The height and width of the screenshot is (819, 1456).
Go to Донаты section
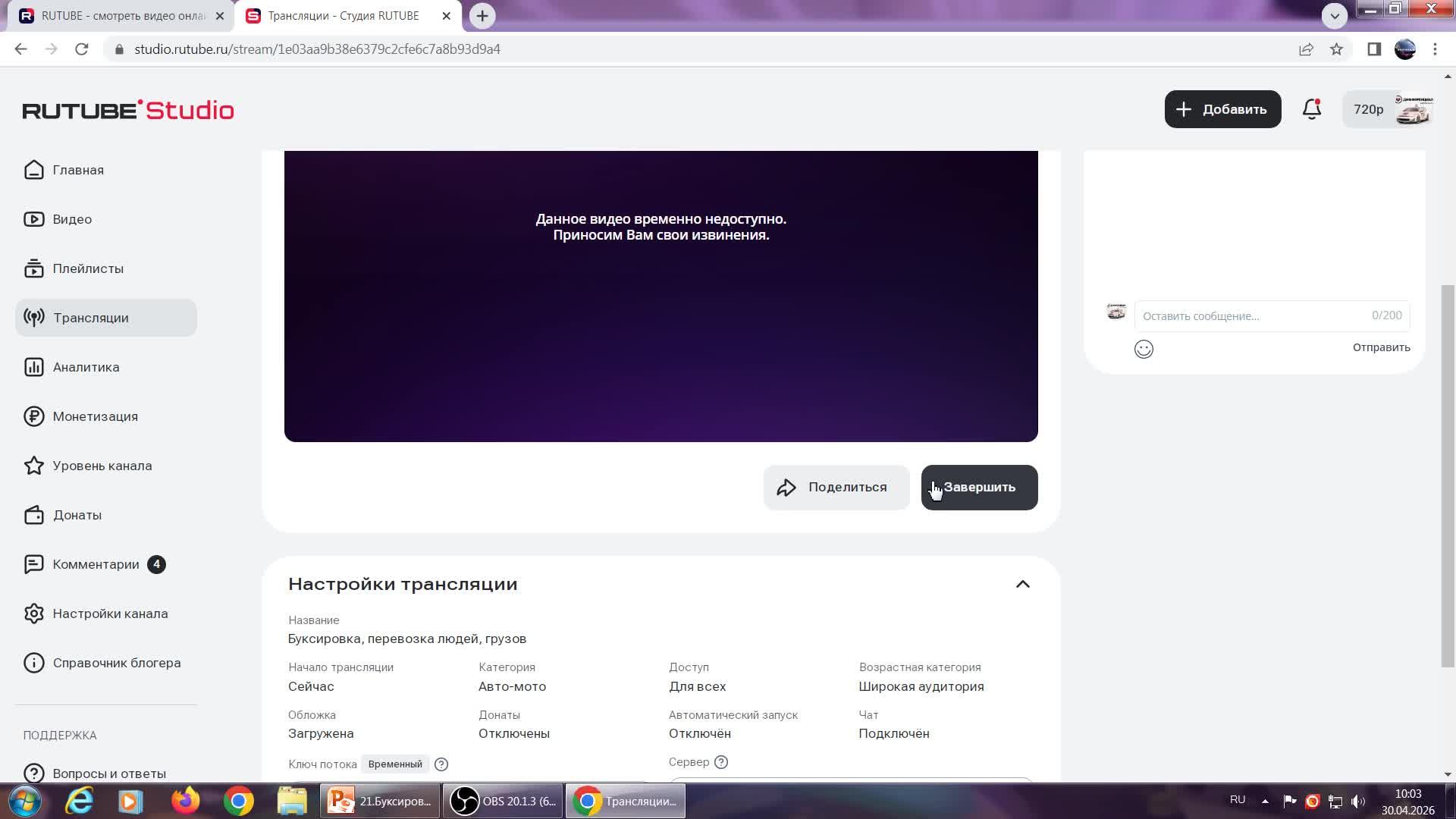[x=77, y=515]
